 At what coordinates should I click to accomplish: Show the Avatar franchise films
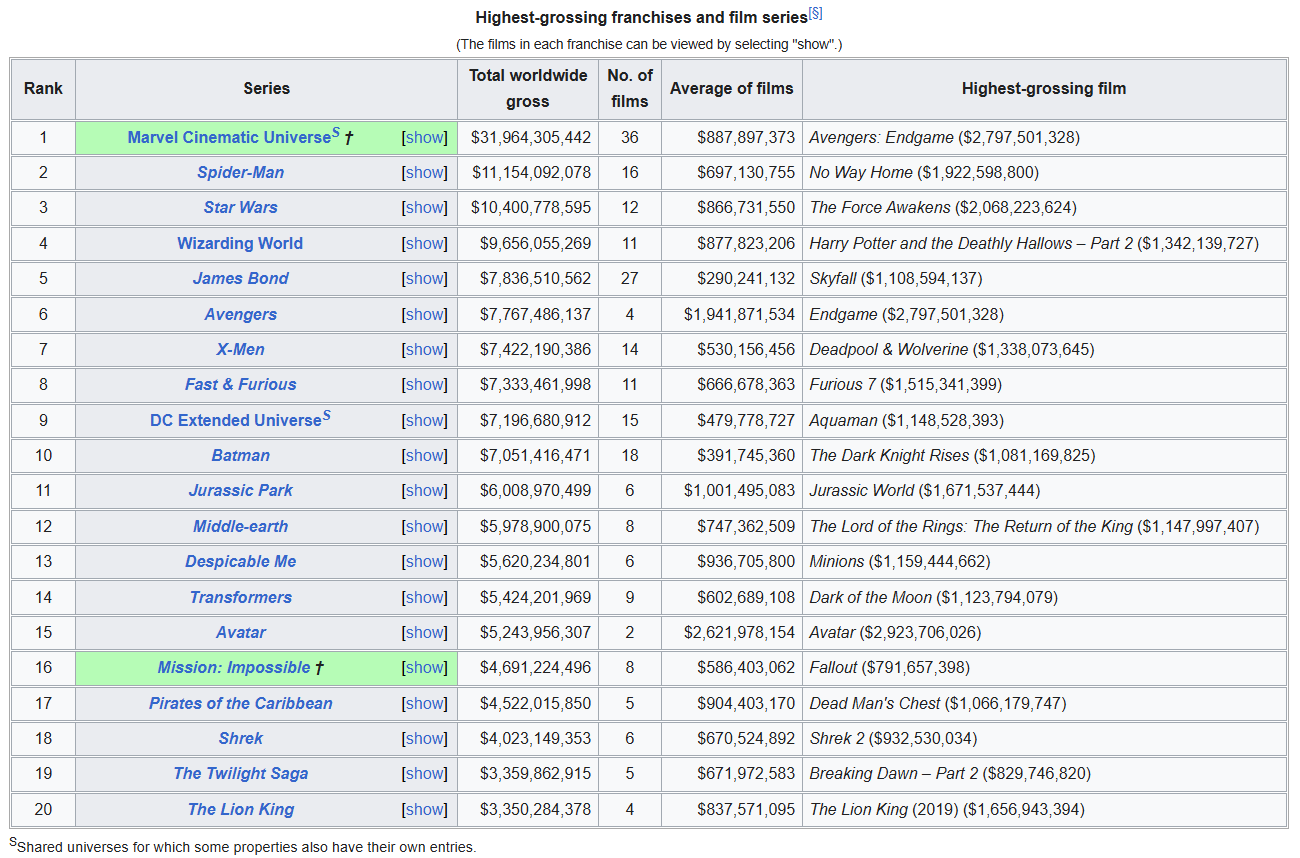[424, 633]
